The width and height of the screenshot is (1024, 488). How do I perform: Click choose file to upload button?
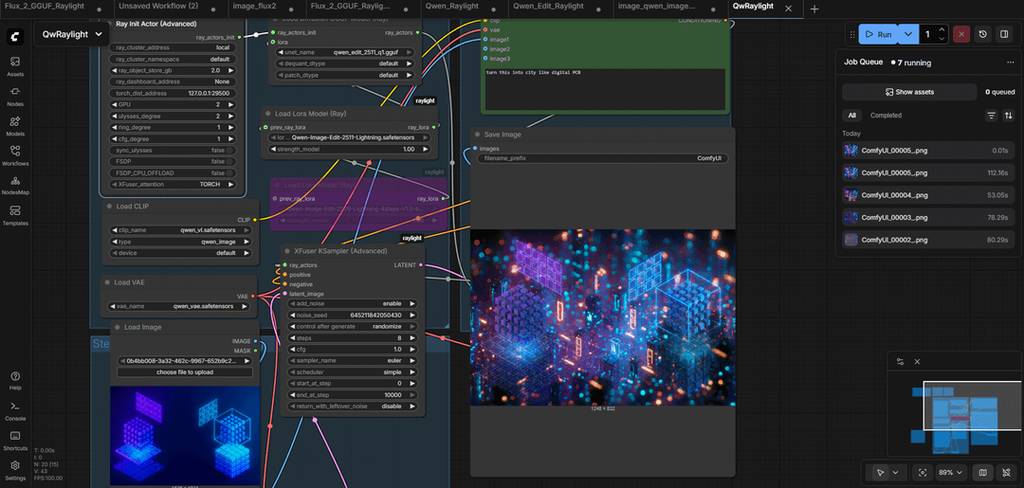click(184, 372)
